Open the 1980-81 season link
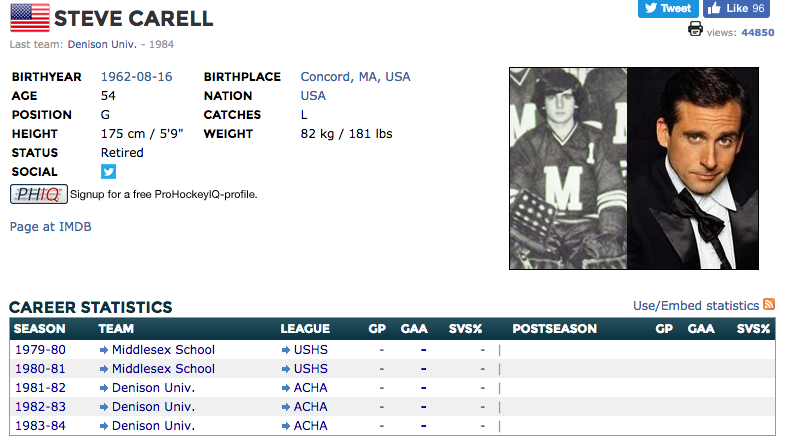The height and width of the screenshot is (440, 786). [40, 369]
